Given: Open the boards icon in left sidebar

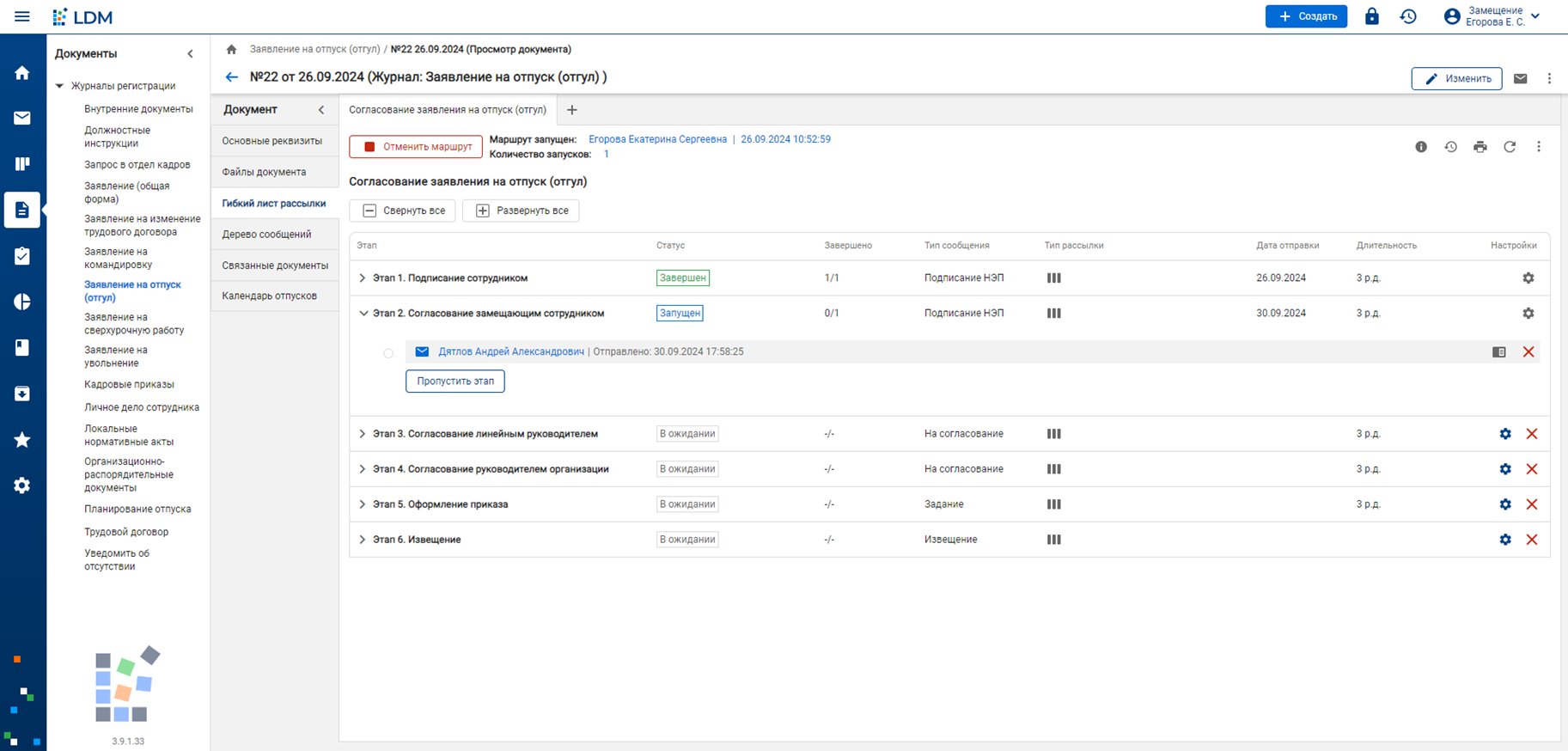Looking at the screenshot, I should click(22, 164).
